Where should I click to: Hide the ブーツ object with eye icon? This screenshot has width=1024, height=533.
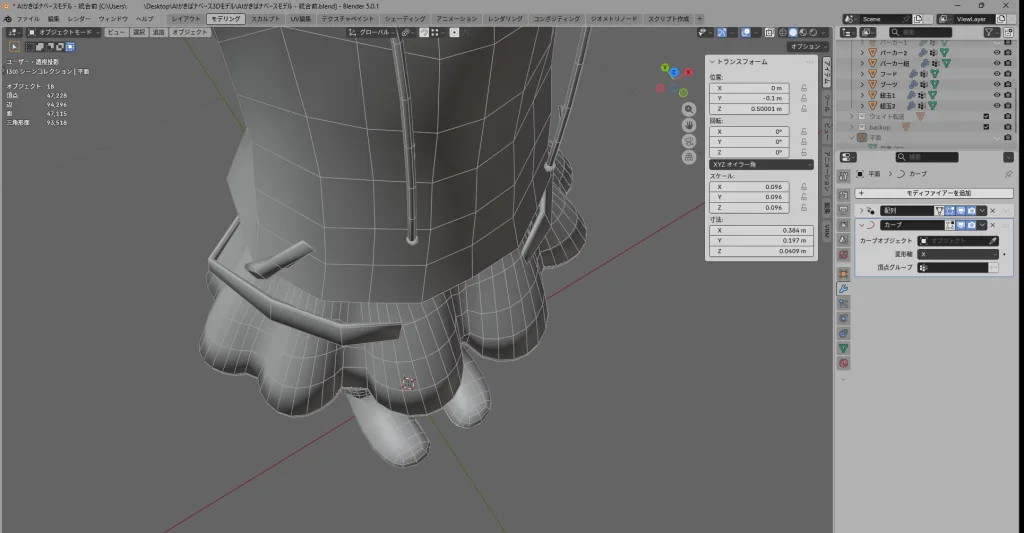(x=996, y=84)
